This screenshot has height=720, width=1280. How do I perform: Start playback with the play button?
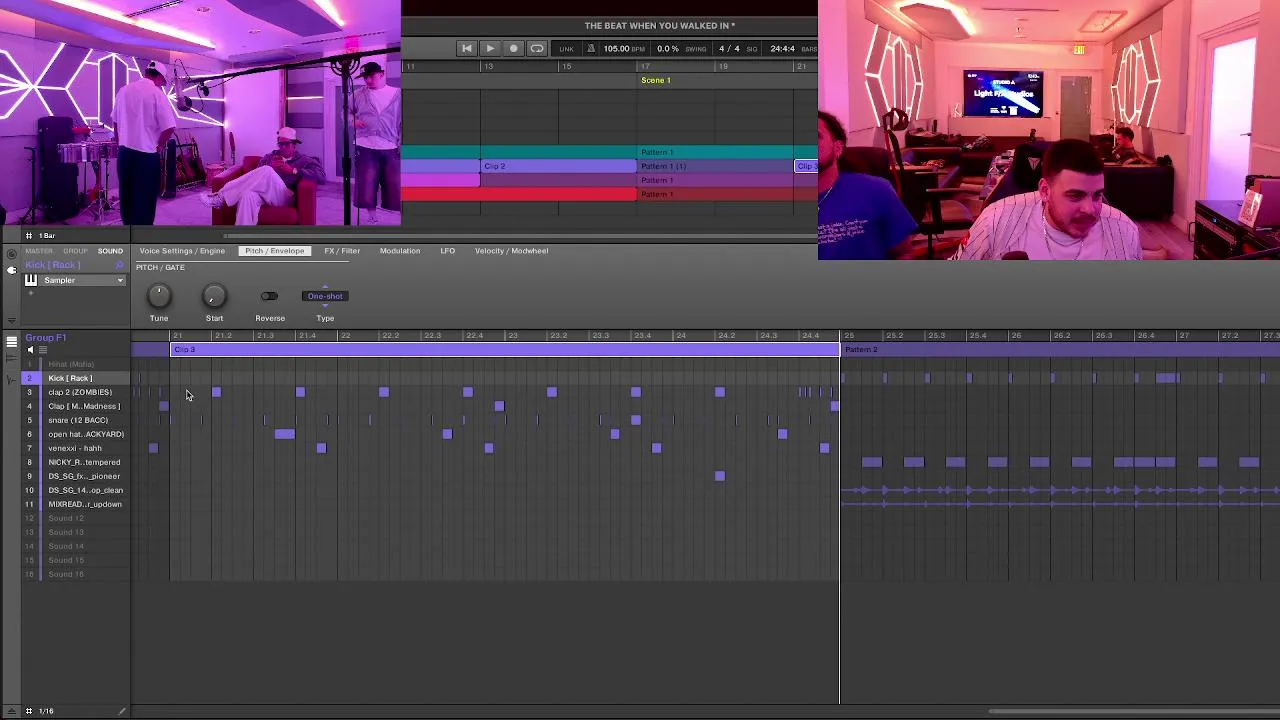490,49
